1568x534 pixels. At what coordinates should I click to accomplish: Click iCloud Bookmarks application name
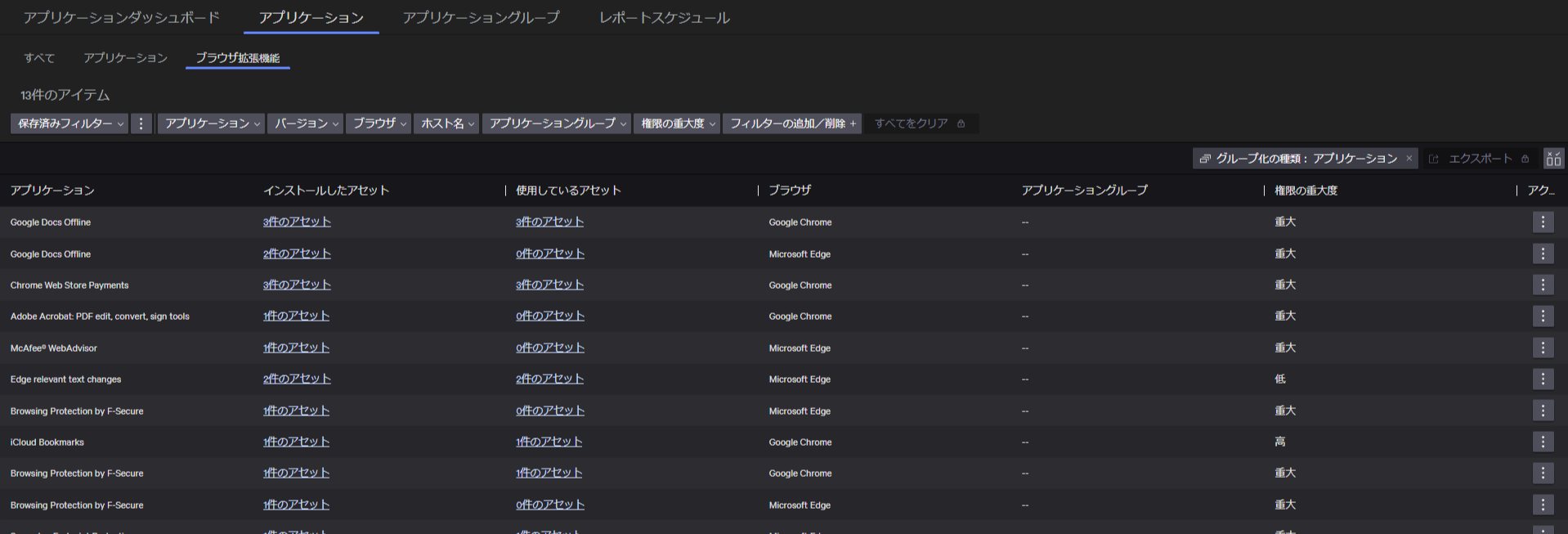(x=47, y=442)
